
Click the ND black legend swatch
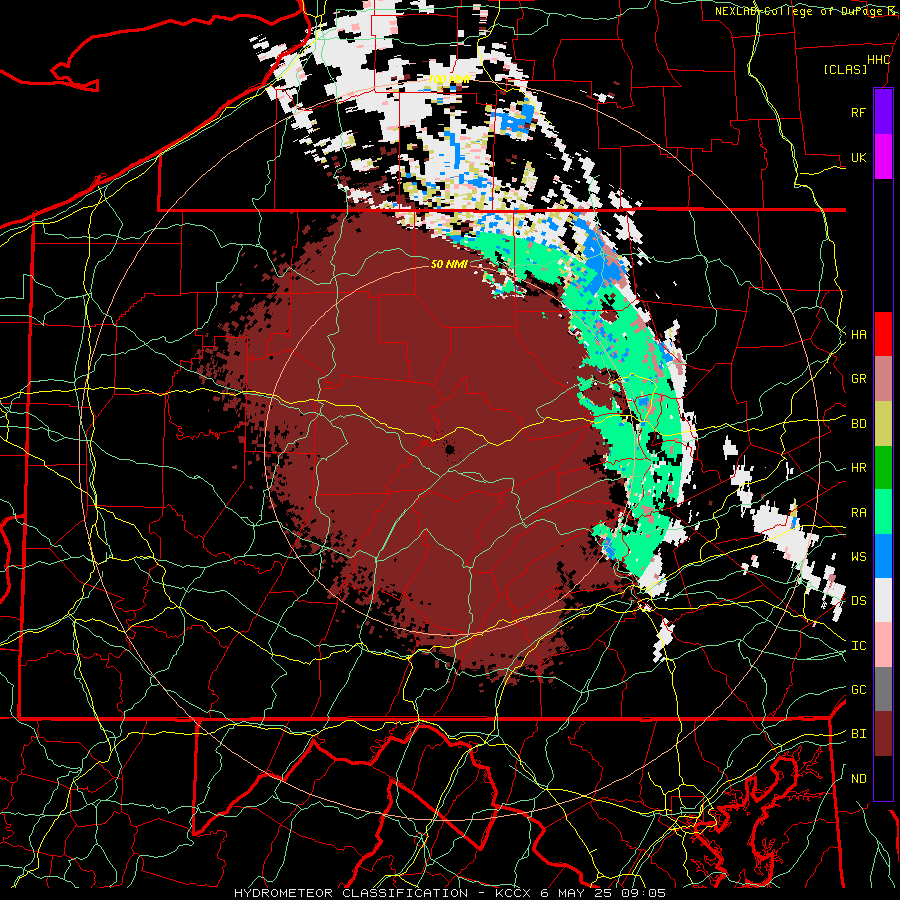pos(883,778)
